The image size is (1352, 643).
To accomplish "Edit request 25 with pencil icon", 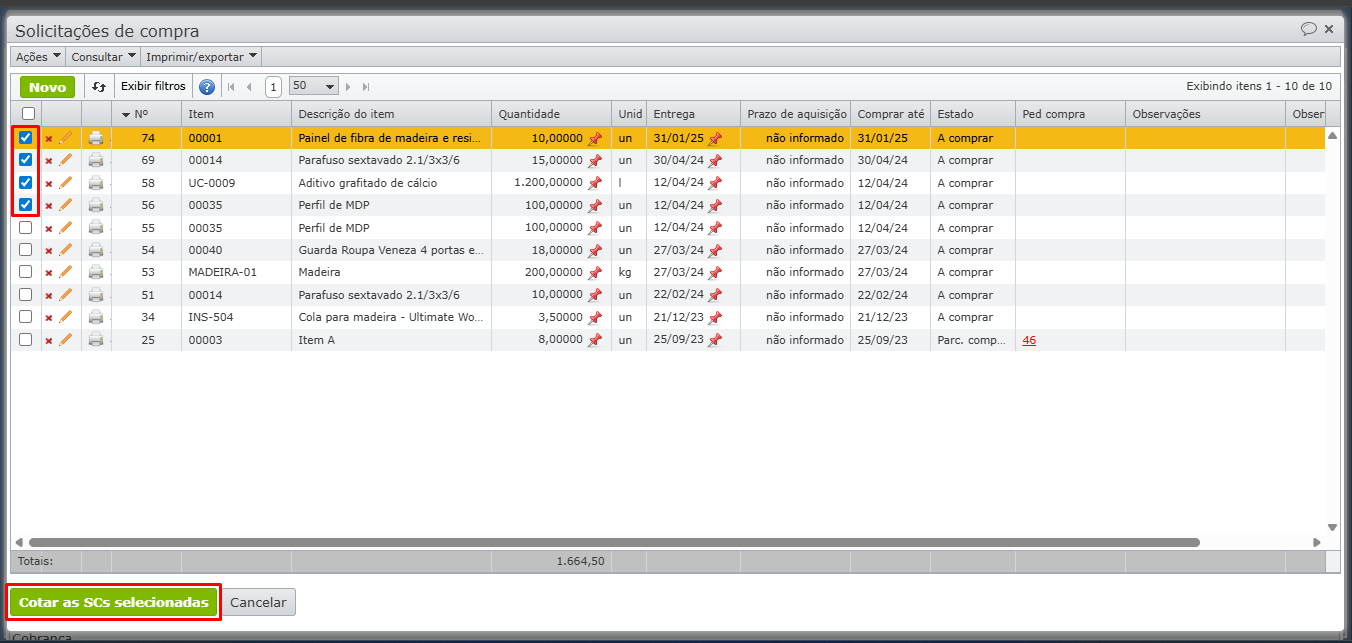I will tap(66, 340).
